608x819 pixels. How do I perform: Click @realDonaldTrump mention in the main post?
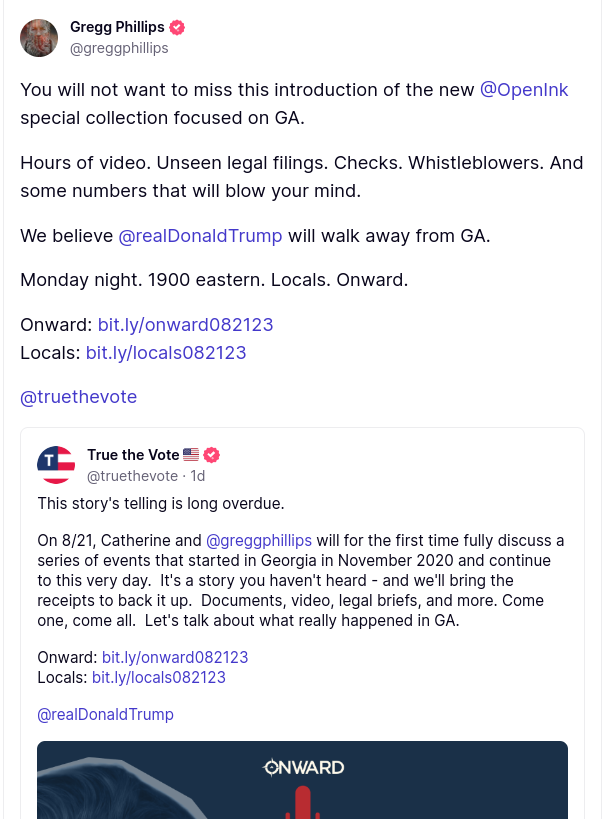[200, 236]
